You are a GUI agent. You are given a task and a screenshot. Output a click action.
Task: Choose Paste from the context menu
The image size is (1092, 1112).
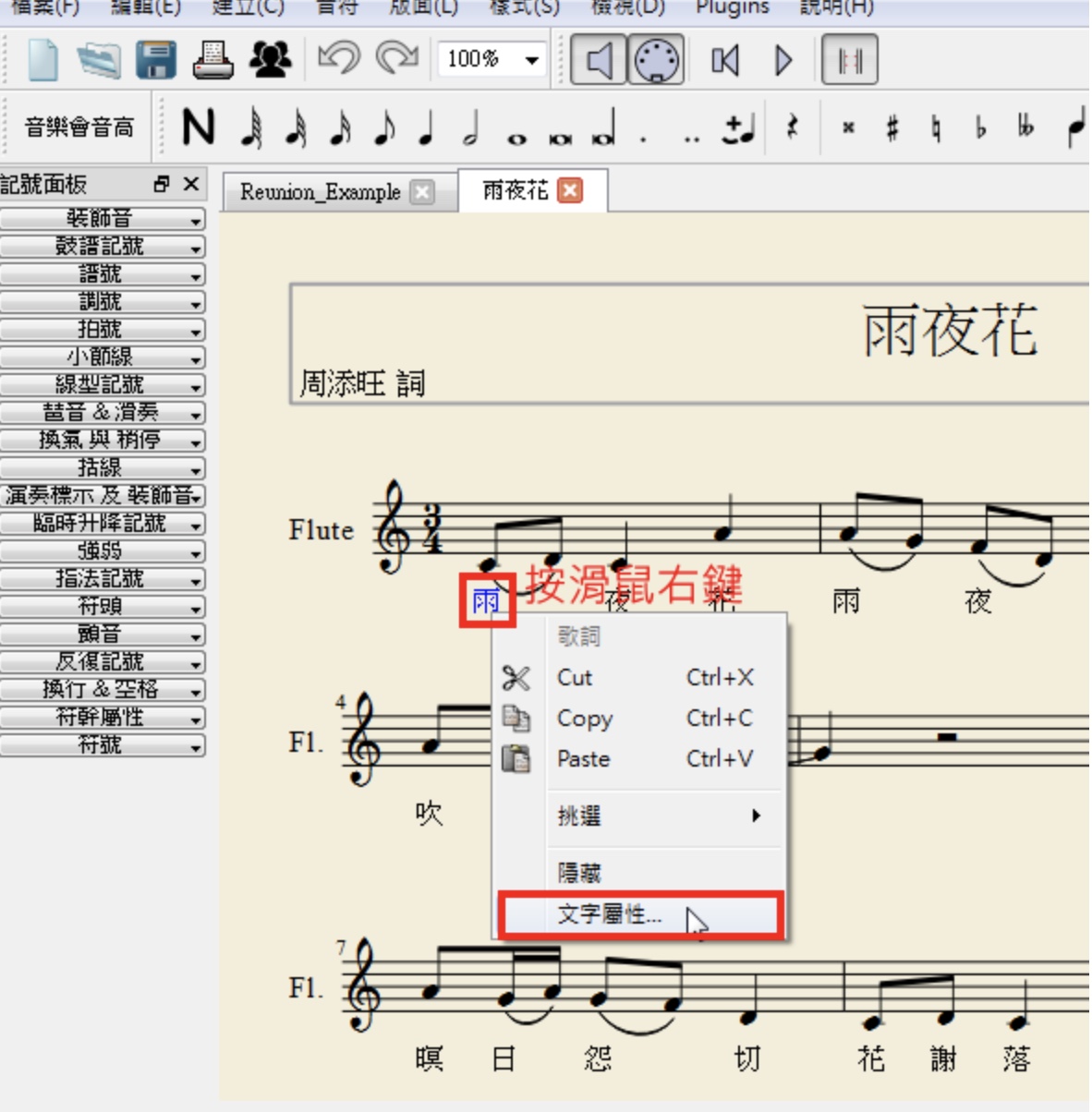[x=640, y=759]
